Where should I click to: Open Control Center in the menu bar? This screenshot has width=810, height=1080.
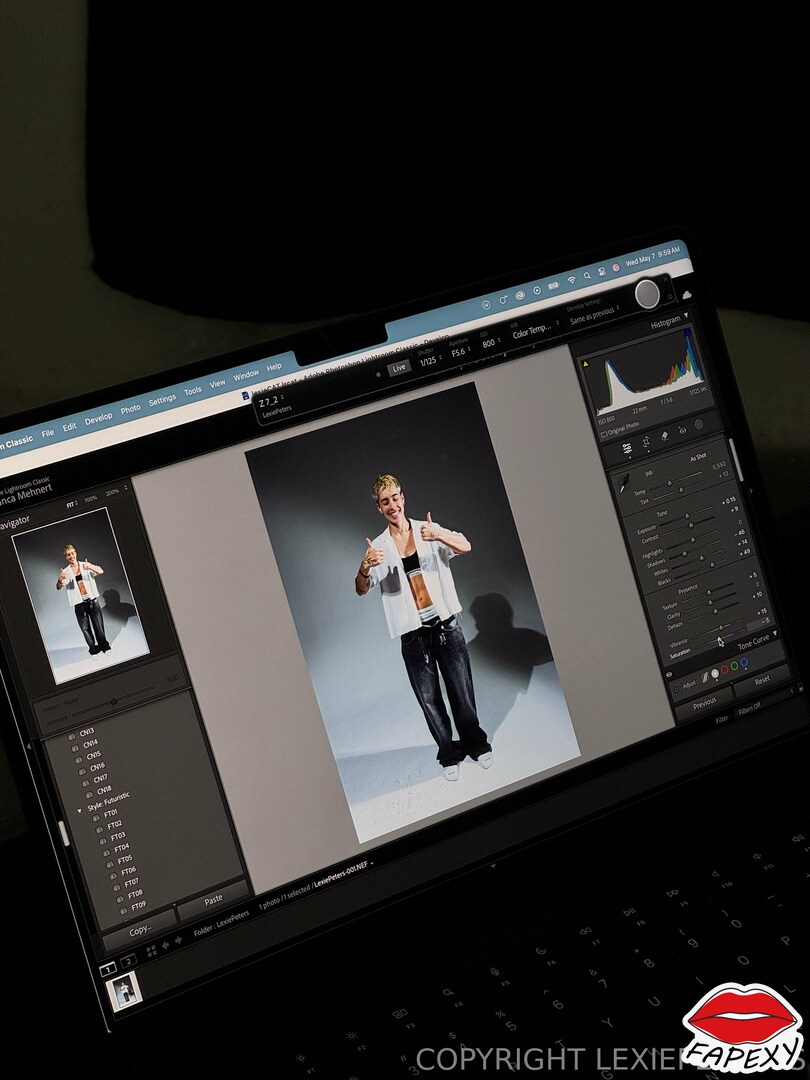tap(601, 271)
